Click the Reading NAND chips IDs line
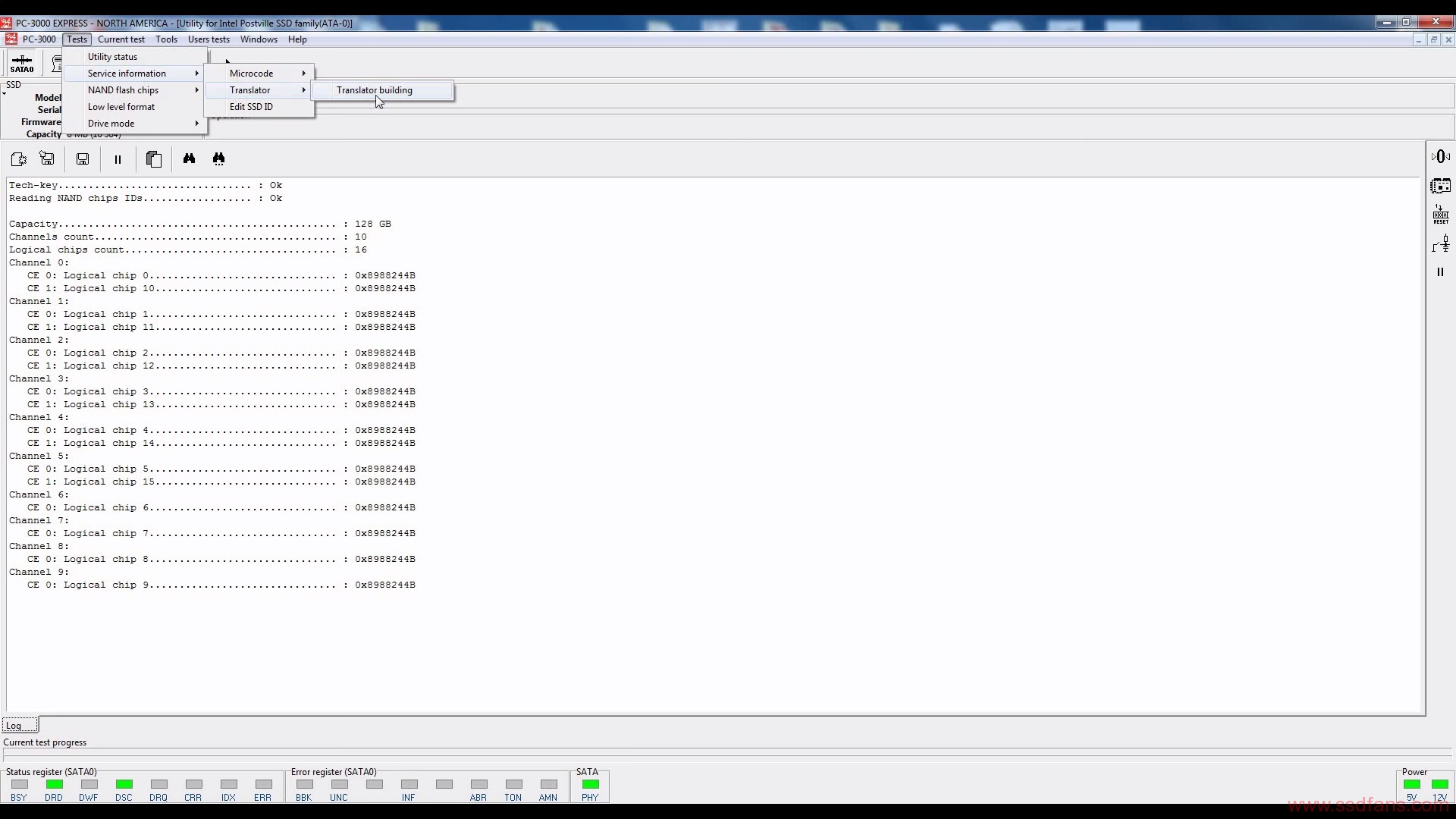 [146, 198]
